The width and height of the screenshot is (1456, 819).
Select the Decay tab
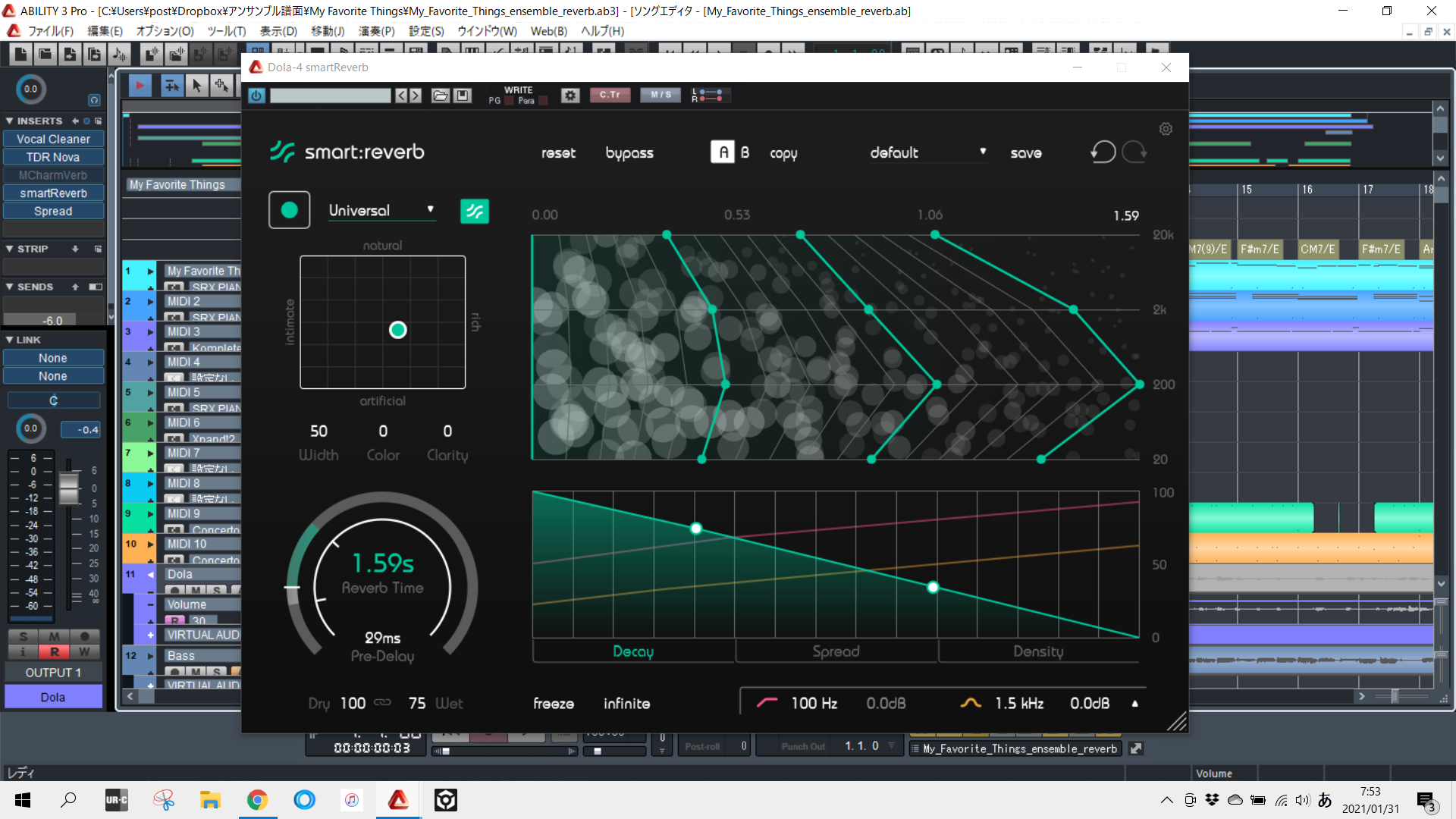pos(633,651)
